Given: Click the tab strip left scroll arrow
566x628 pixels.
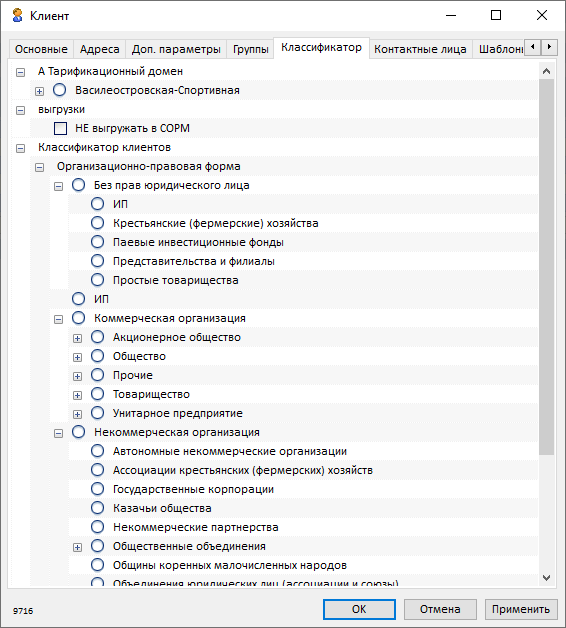Looking at the screenshot, I should [x=532, y=47].
